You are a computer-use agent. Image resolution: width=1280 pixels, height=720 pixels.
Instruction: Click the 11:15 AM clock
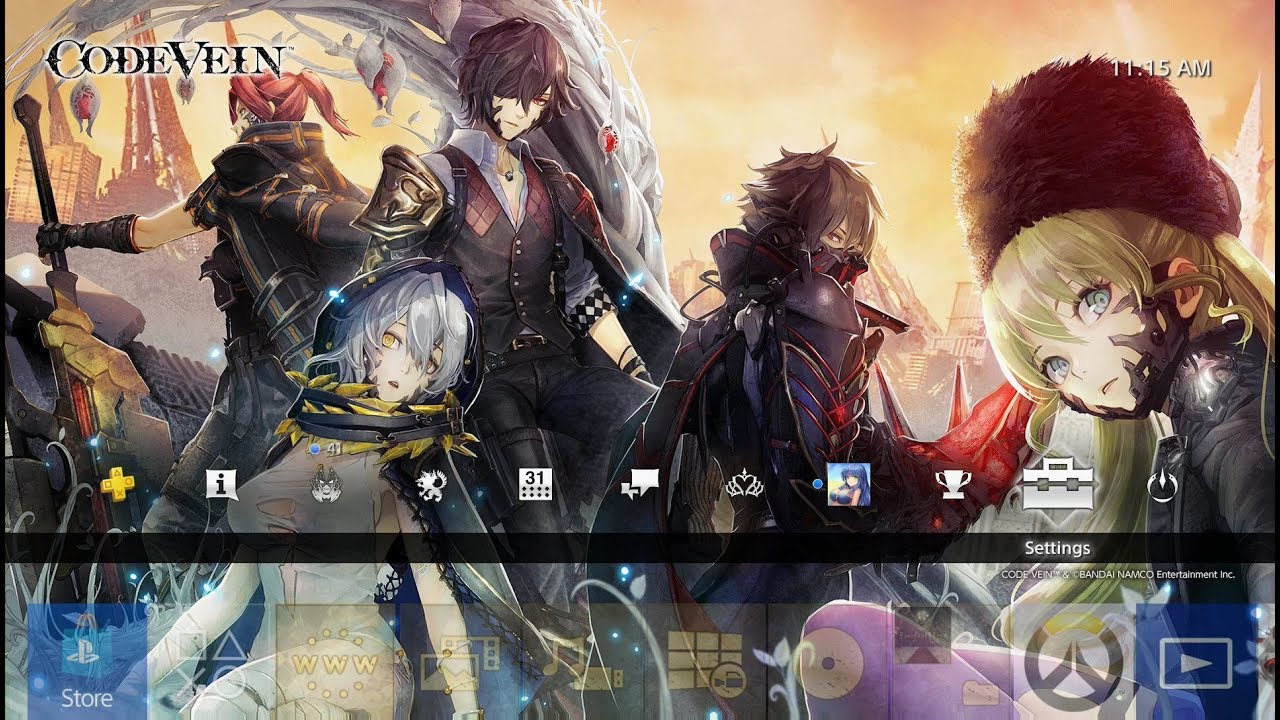tap(1161, 68)
